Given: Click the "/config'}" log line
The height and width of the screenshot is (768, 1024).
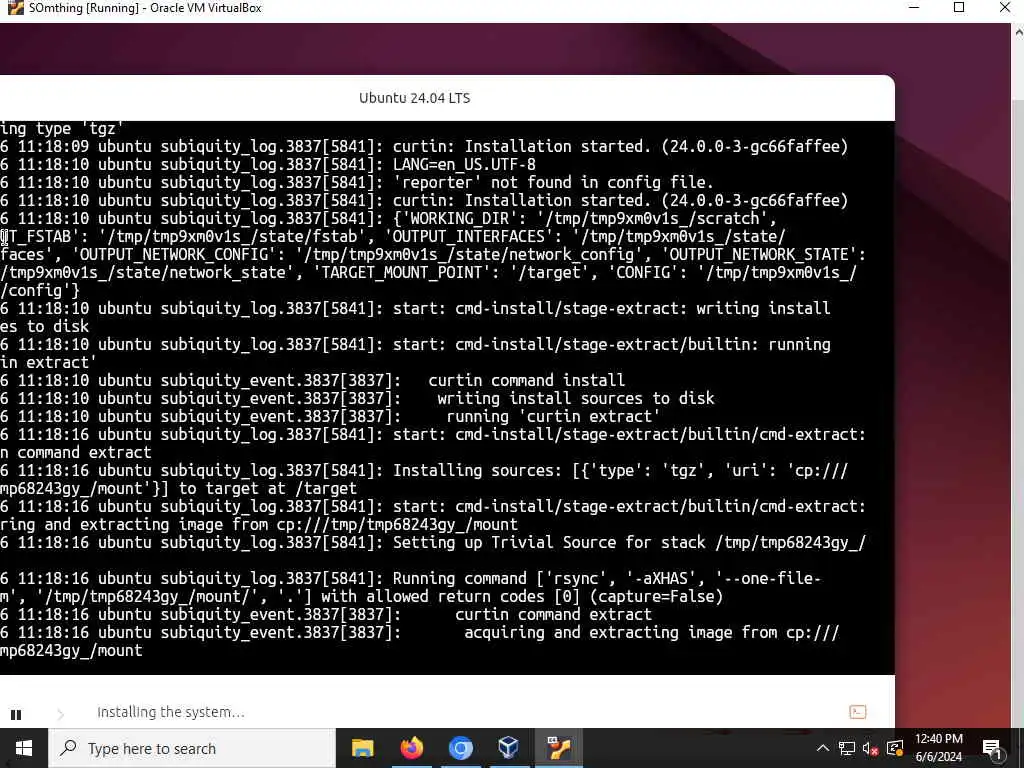Looking at the screenshot, I should point(40,291).
